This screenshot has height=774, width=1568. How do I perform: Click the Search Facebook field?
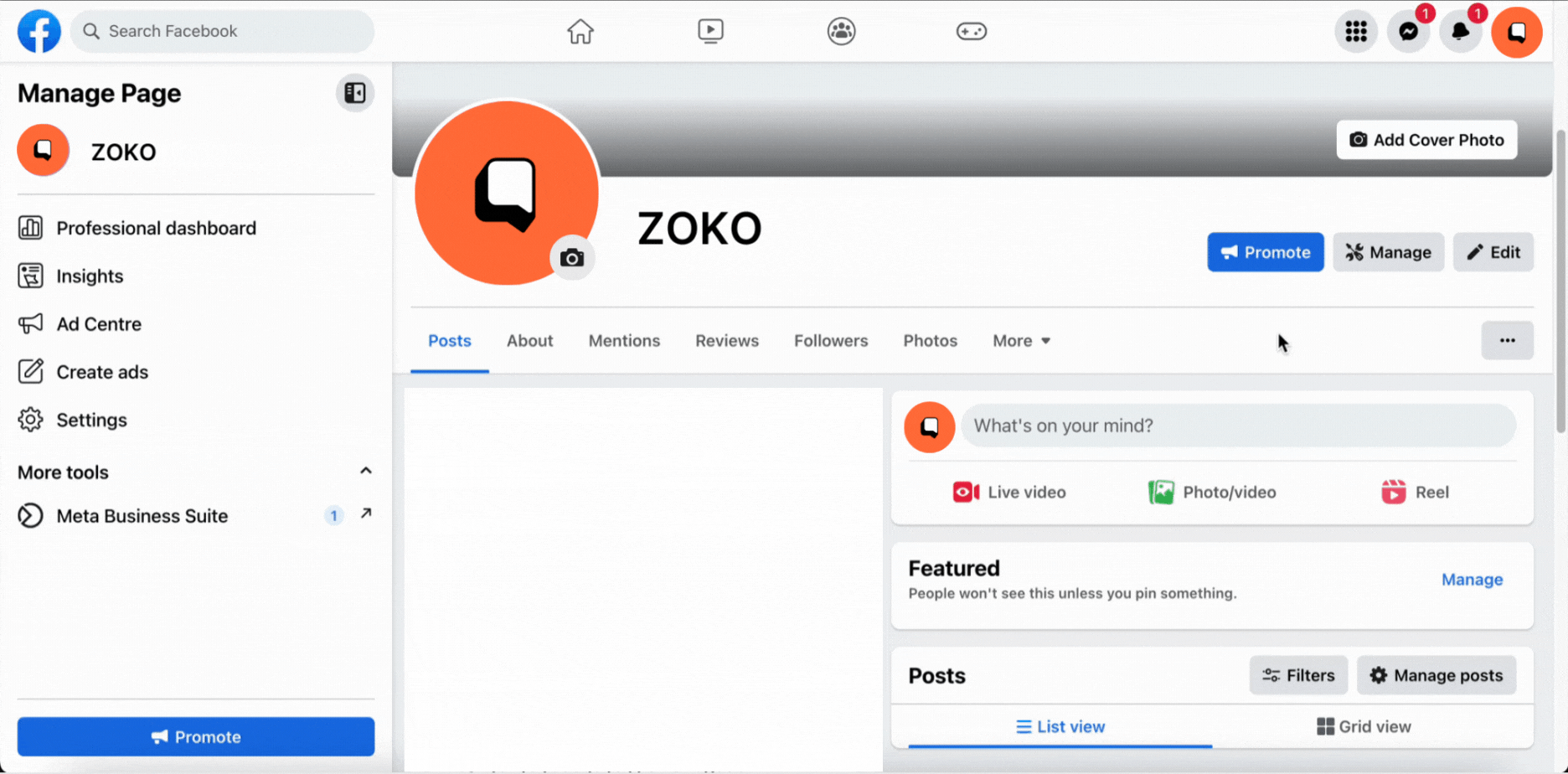click(x=222, y=32)
